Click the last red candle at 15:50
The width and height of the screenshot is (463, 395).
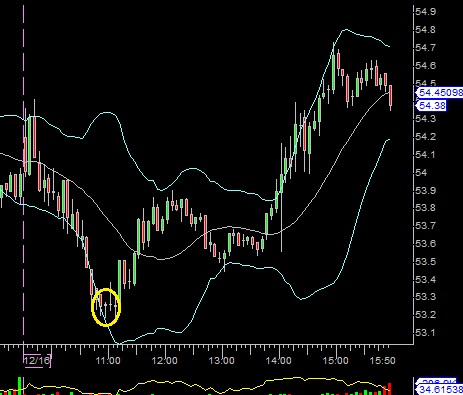tap(391, 96)
